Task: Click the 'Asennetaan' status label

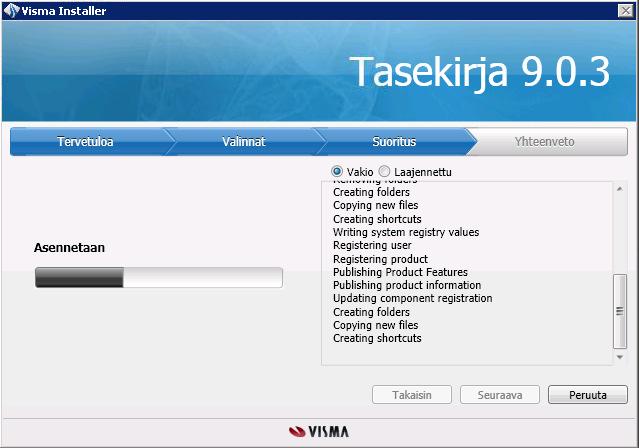Action: click(69, 247)
